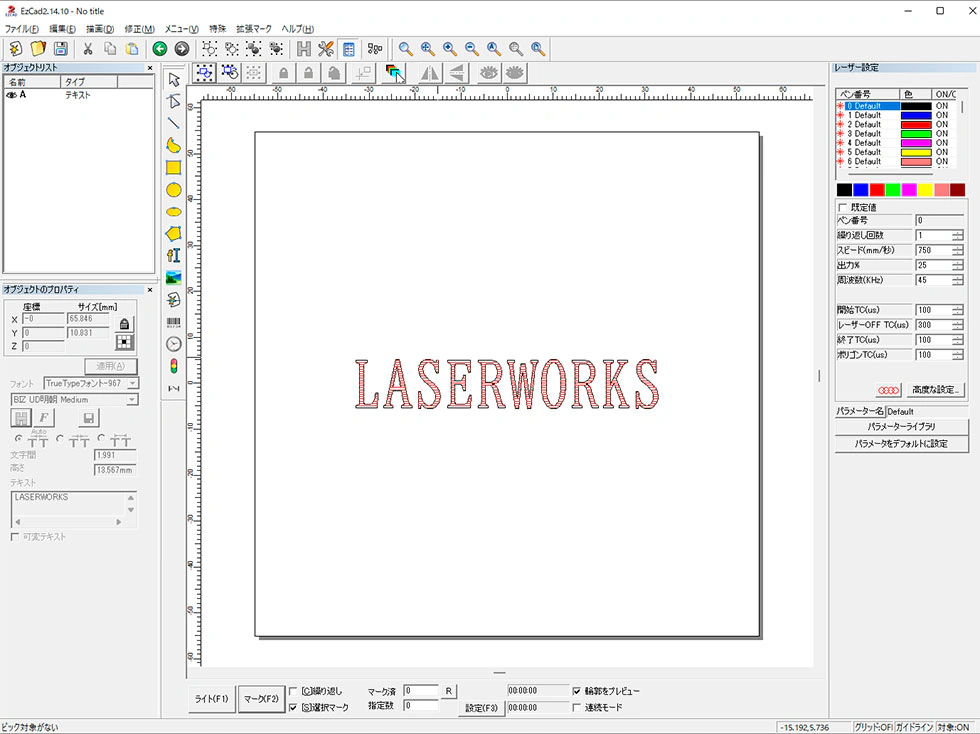Click the pick-by-pen color icon
The height and width of the screenshot is (734, 980).
pos(394,73)
